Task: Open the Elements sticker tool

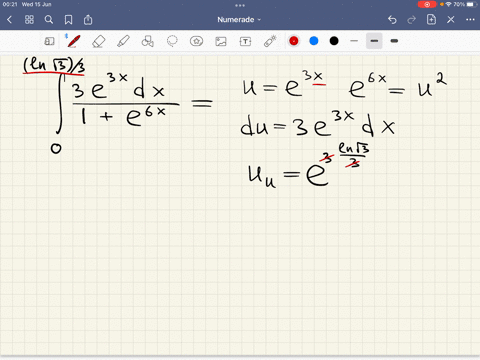Action: point(196,41)
